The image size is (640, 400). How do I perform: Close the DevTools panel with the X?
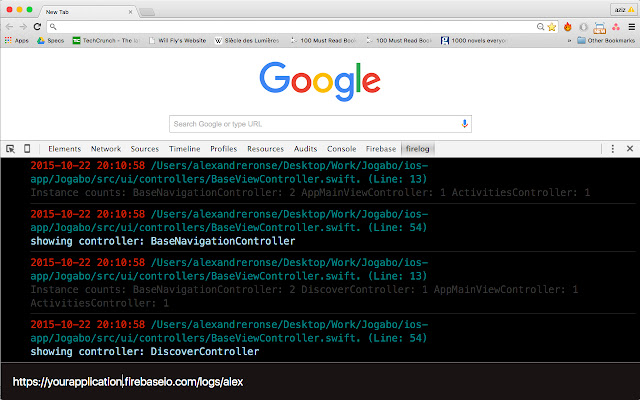click(x=630, y=149)
